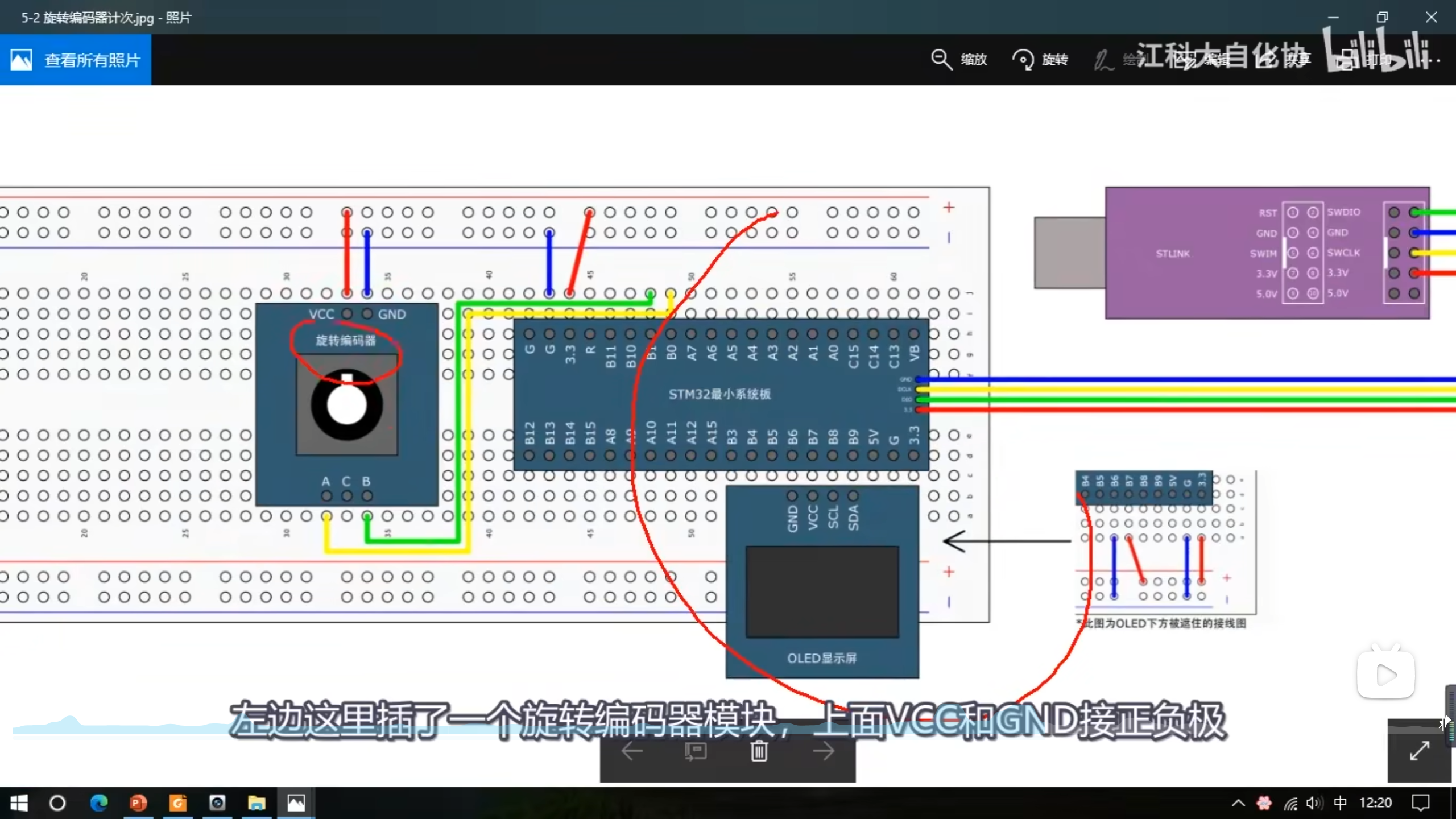The width and height of the screenshot is (1456, 819).
Task: Switch Chinese input mode indicator 中
Action: (1340, 803)
